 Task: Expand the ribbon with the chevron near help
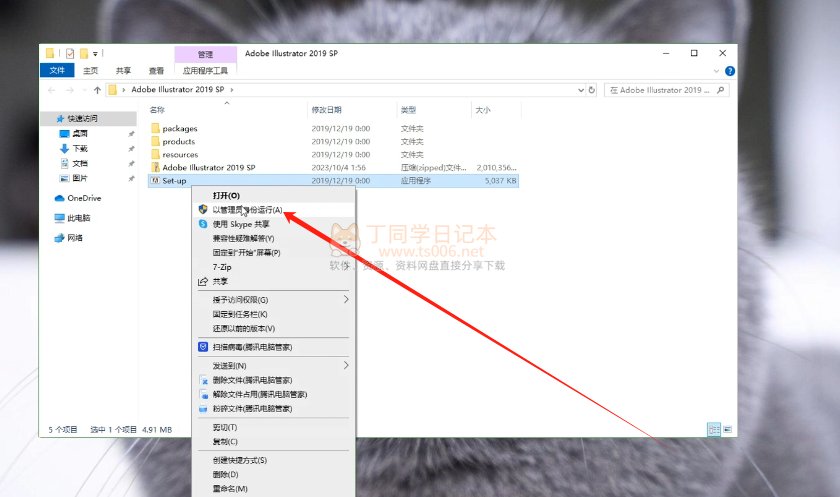coord(716,71)
